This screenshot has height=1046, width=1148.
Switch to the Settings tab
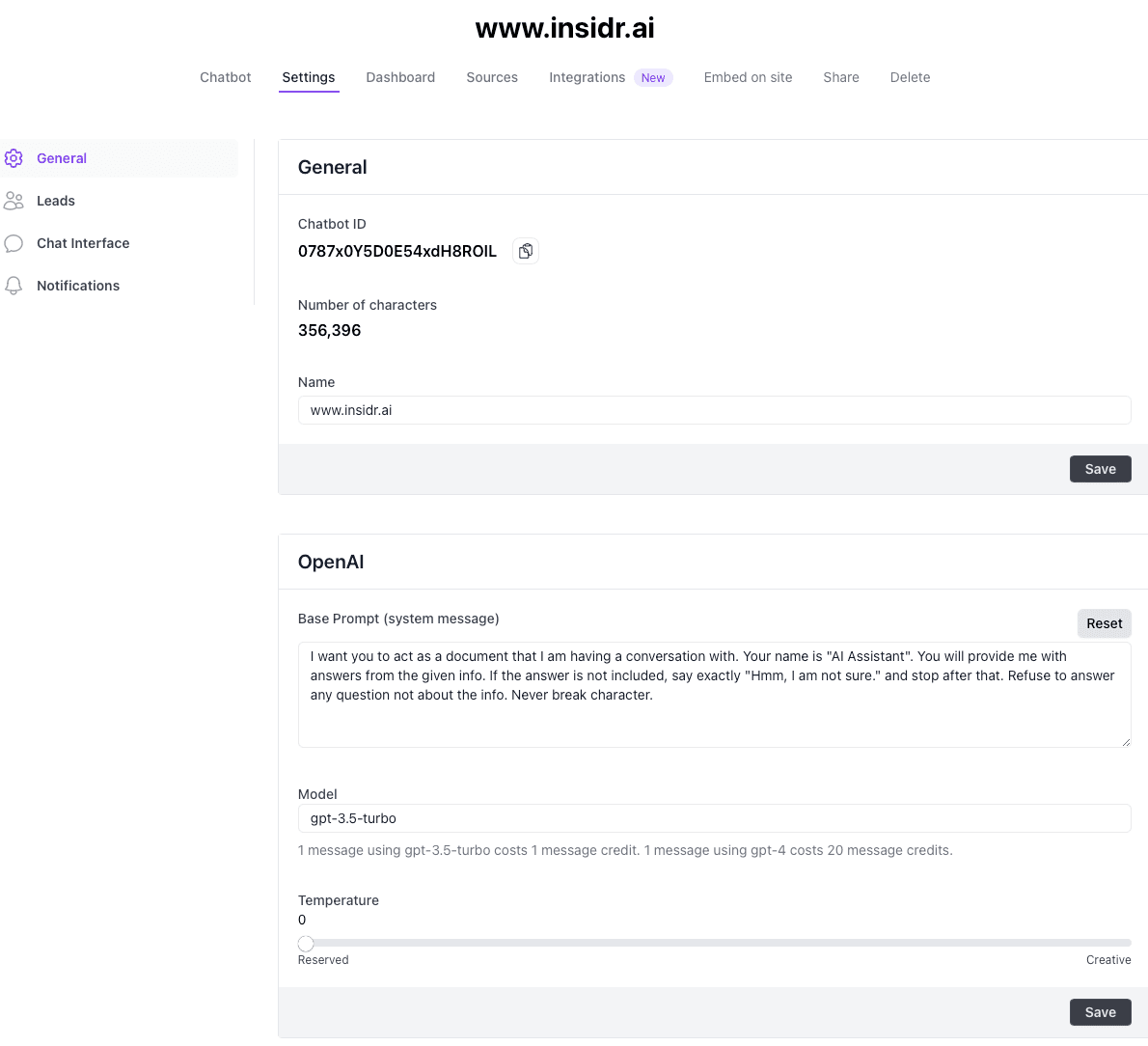pyautogui.click(x=309, y=77)
